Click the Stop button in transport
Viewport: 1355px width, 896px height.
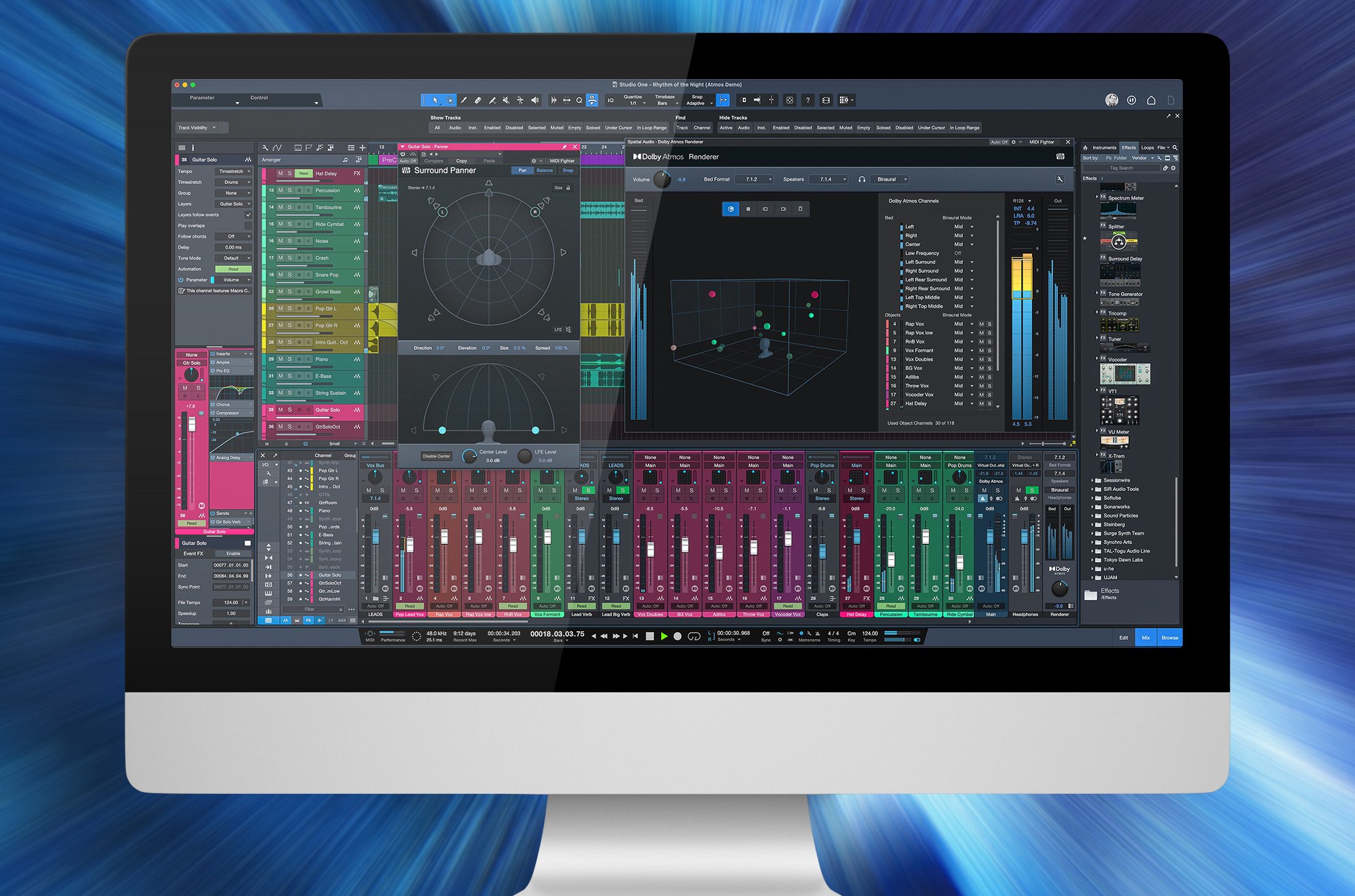point(650,636)
